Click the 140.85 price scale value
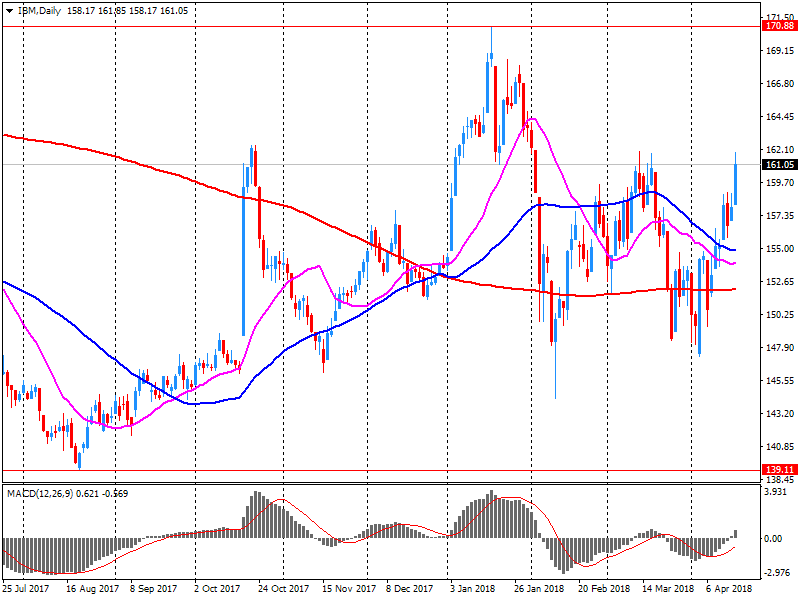The image size is (800, 600). (780, 446)
